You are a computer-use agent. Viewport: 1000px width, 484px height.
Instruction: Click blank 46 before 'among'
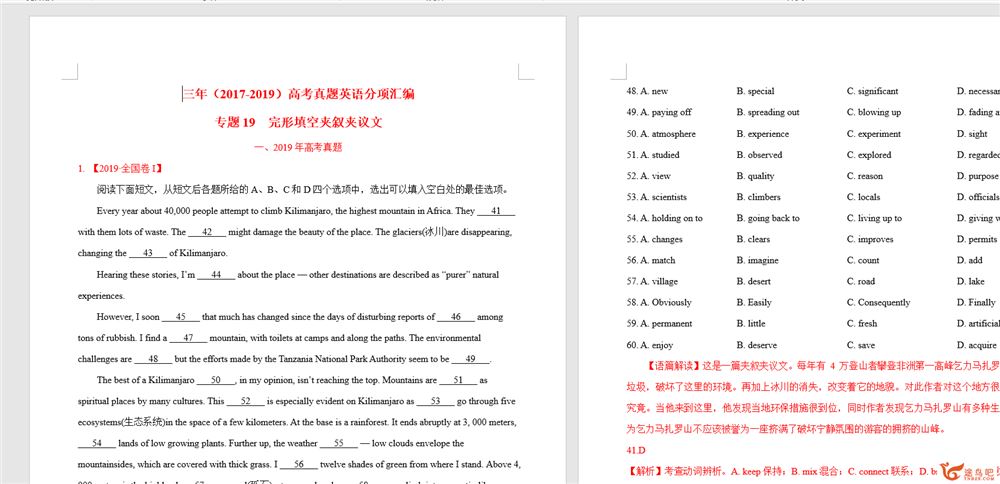pos(456,317)
